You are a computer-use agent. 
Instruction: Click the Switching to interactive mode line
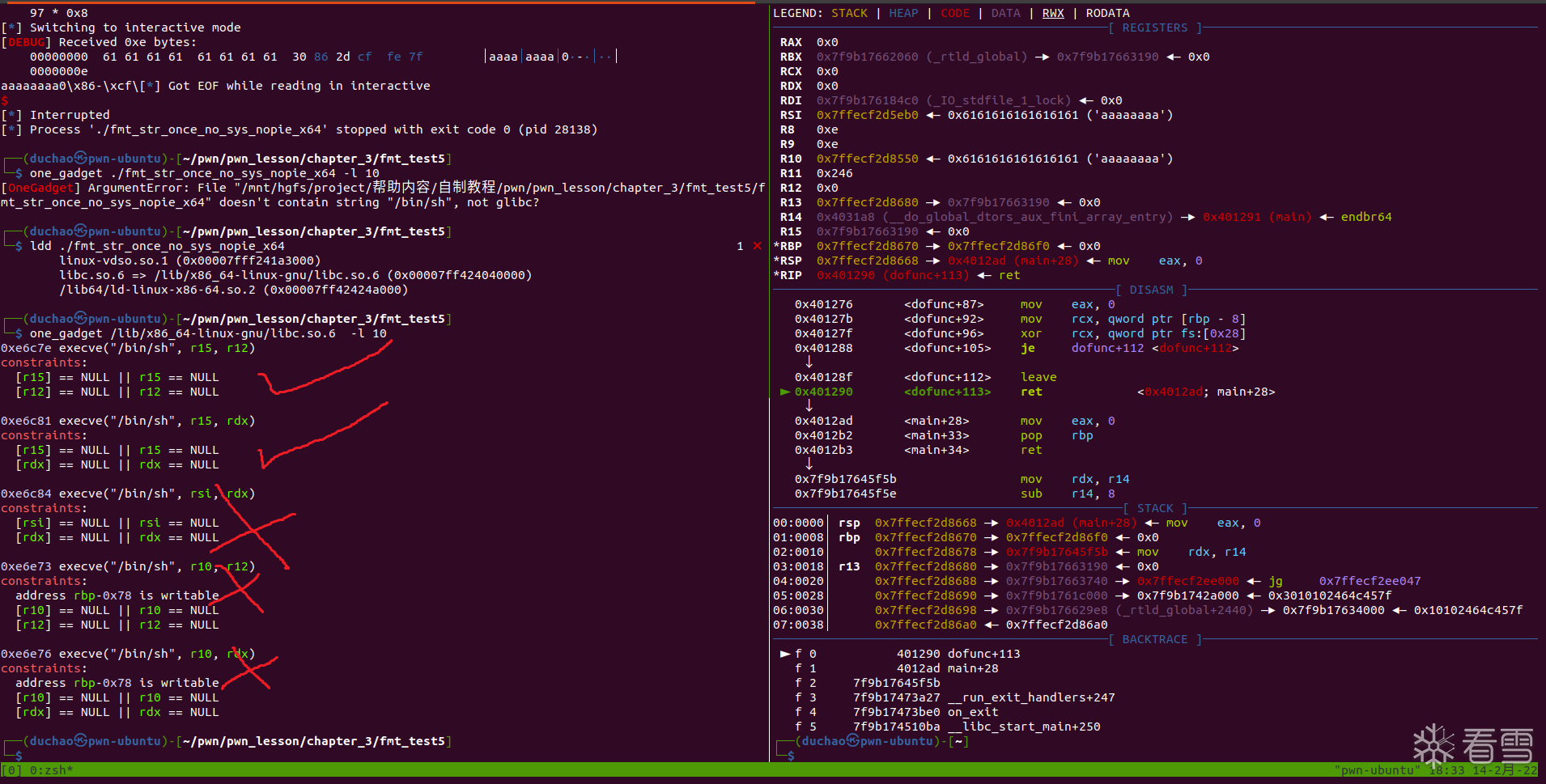tap(121, 28)
